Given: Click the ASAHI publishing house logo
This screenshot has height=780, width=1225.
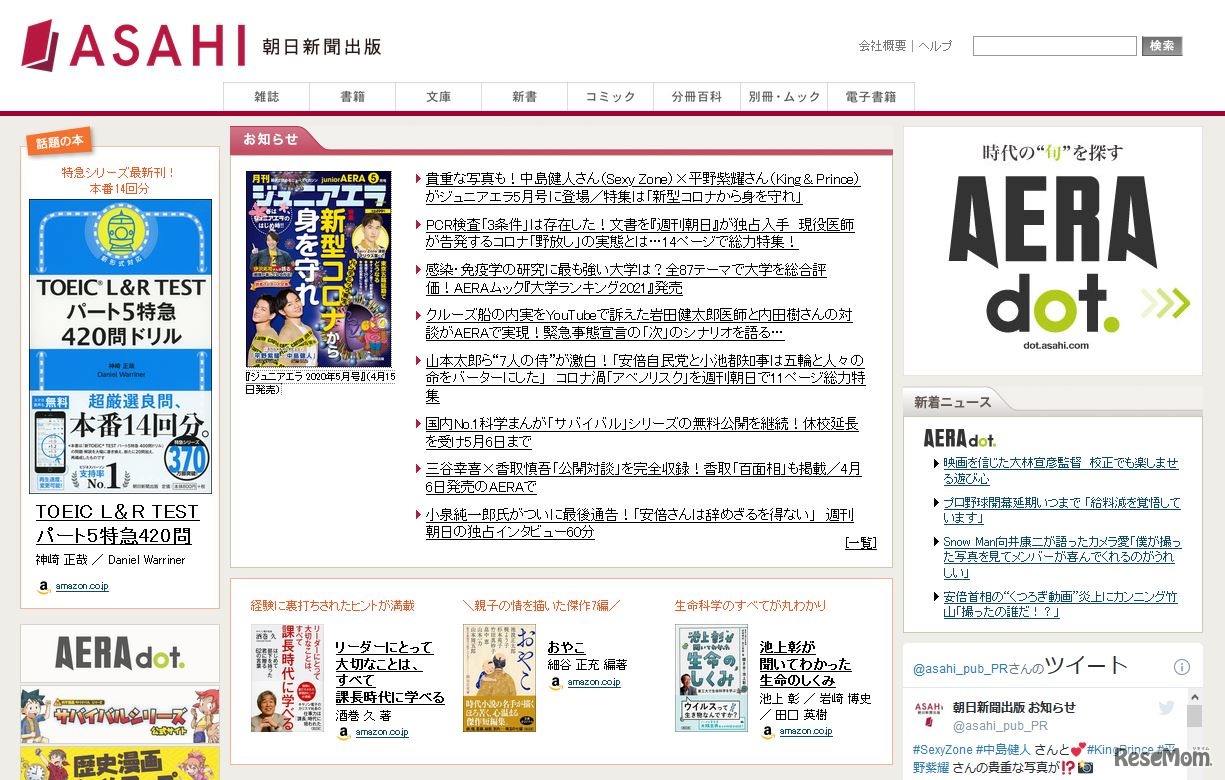Looking at the screenshot, I should click(x=135, y=44).
